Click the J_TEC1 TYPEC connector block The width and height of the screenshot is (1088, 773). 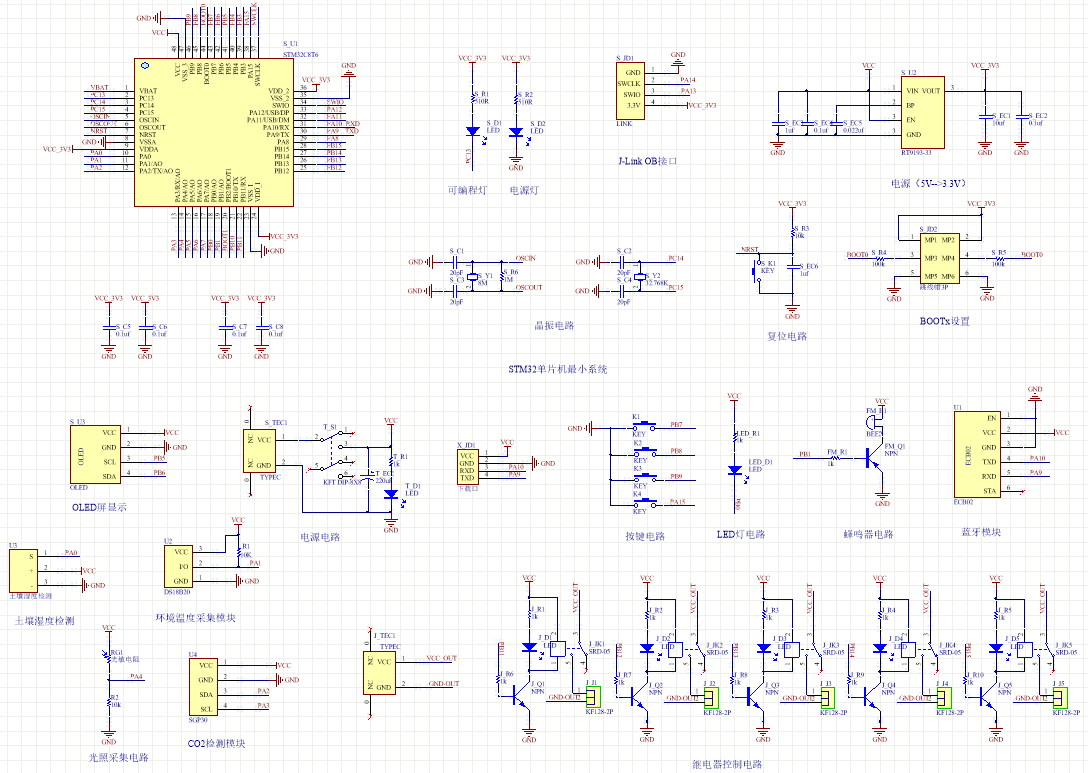click(x=382, y=672)
